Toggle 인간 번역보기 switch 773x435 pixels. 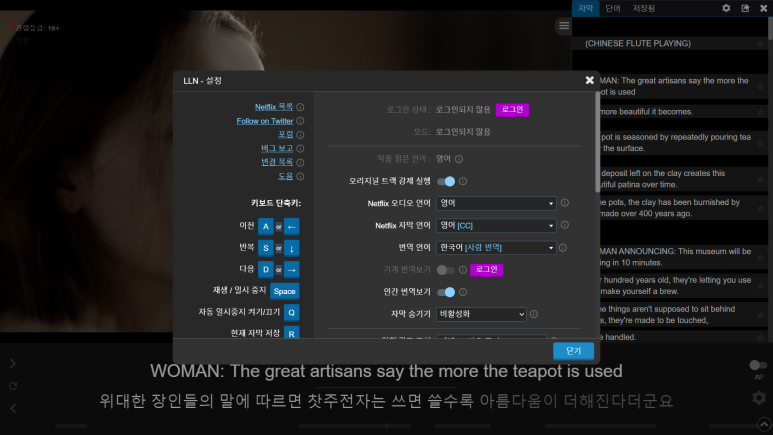(446, 292)
